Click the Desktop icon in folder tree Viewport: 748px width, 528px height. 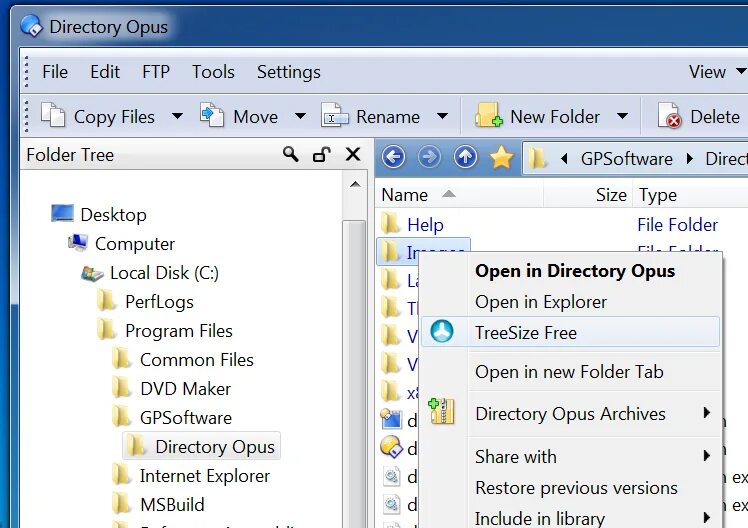(62, 213)
